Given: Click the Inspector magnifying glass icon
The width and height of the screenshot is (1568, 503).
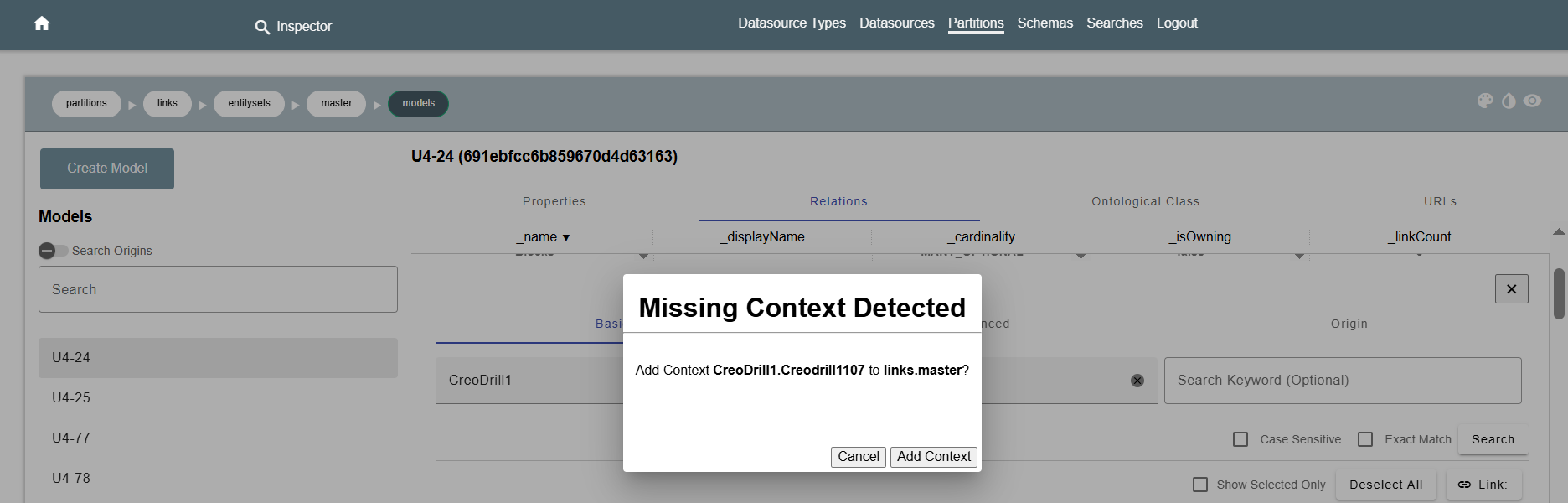Looking at the screenshot, I should (x=262, y=27).
